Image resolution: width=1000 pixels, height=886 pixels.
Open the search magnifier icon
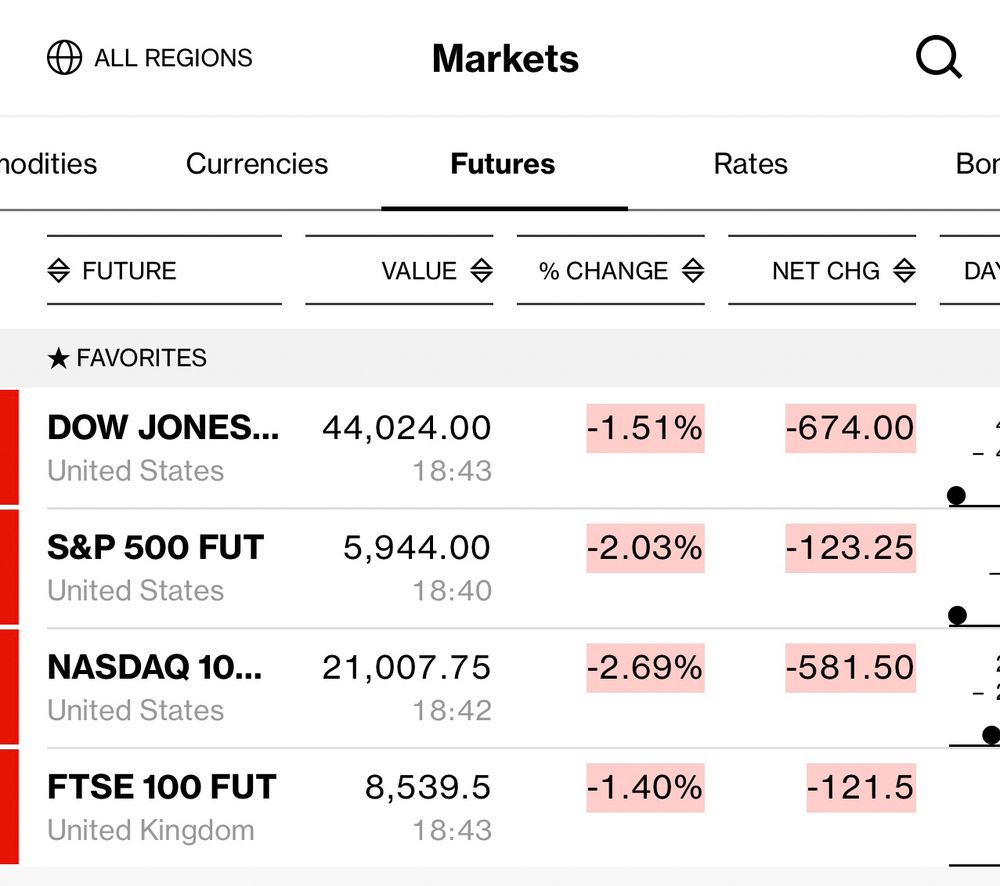click(x=938, y=59)
